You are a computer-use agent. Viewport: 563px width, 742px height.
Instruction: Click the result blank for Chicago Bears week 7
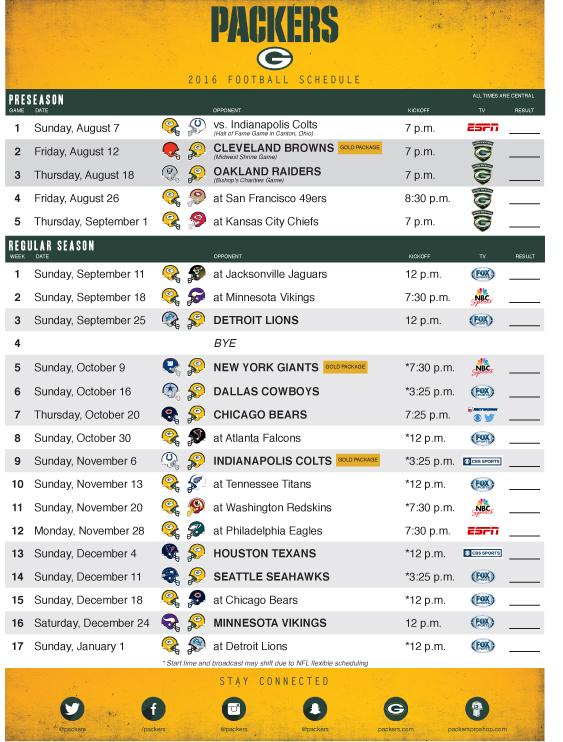point(524,419)
